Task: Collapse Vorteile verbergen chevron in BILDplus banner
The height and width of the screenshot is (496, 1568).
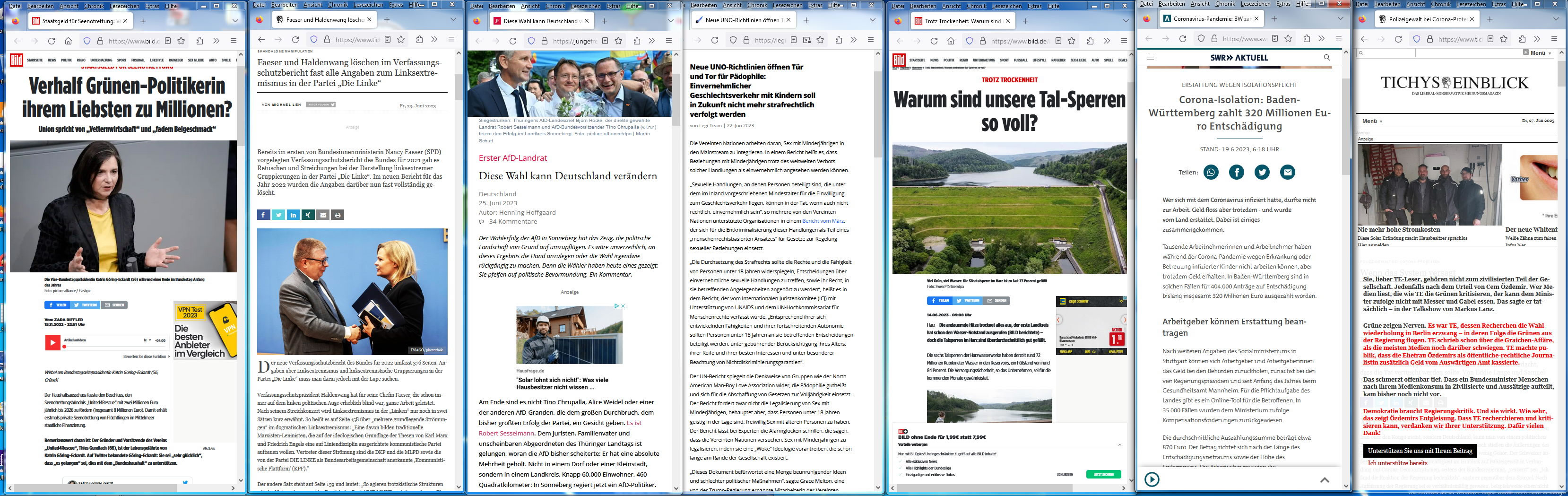Action: [1119, 445]
